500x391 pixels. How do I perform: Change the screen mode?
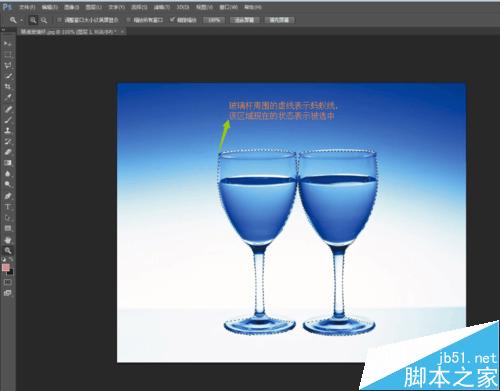[x=8, y=293]
